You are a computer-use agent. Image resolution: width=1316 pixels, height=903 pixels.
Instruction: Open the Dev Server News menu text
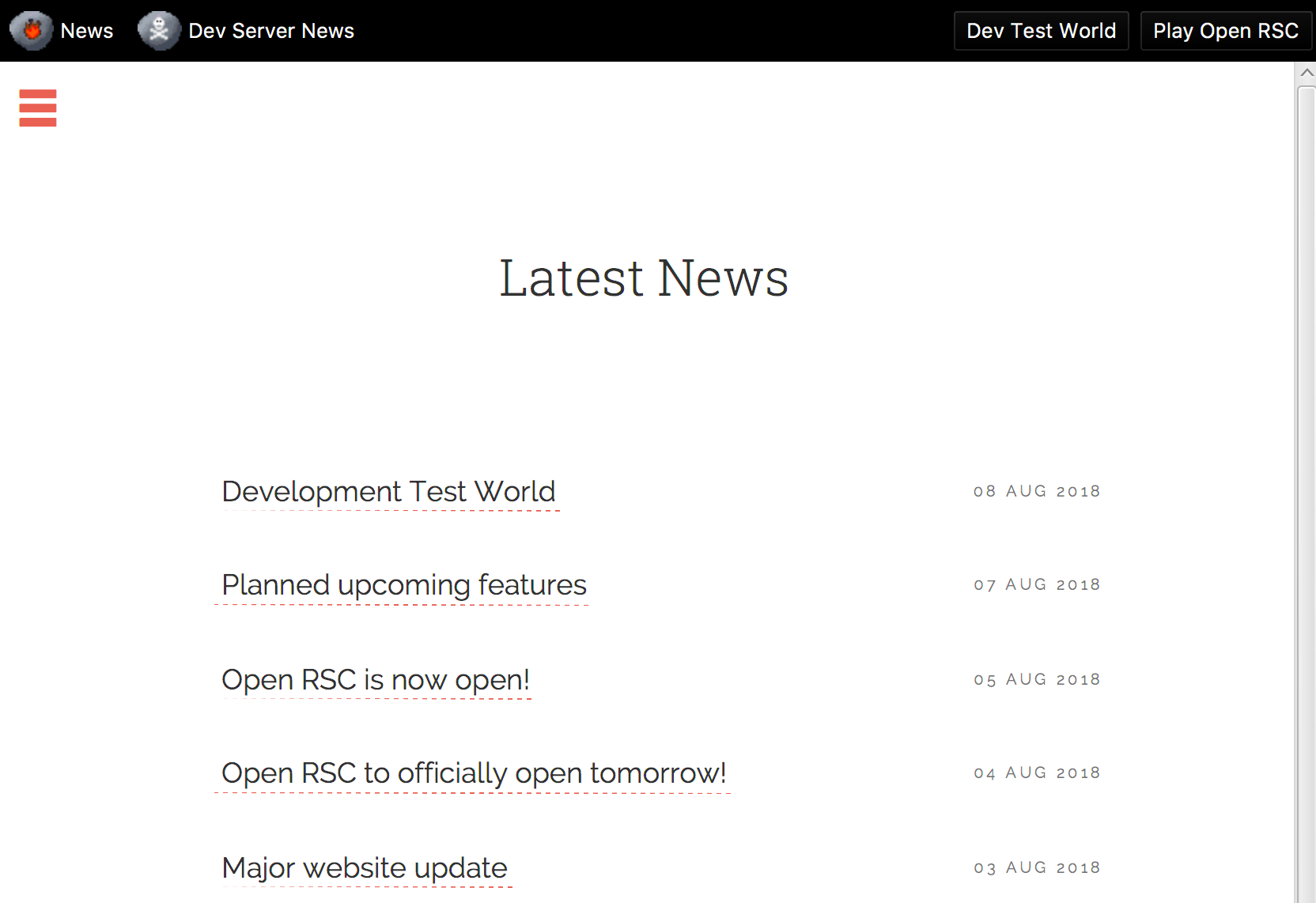pyautogui.click(x=271, y=31)
